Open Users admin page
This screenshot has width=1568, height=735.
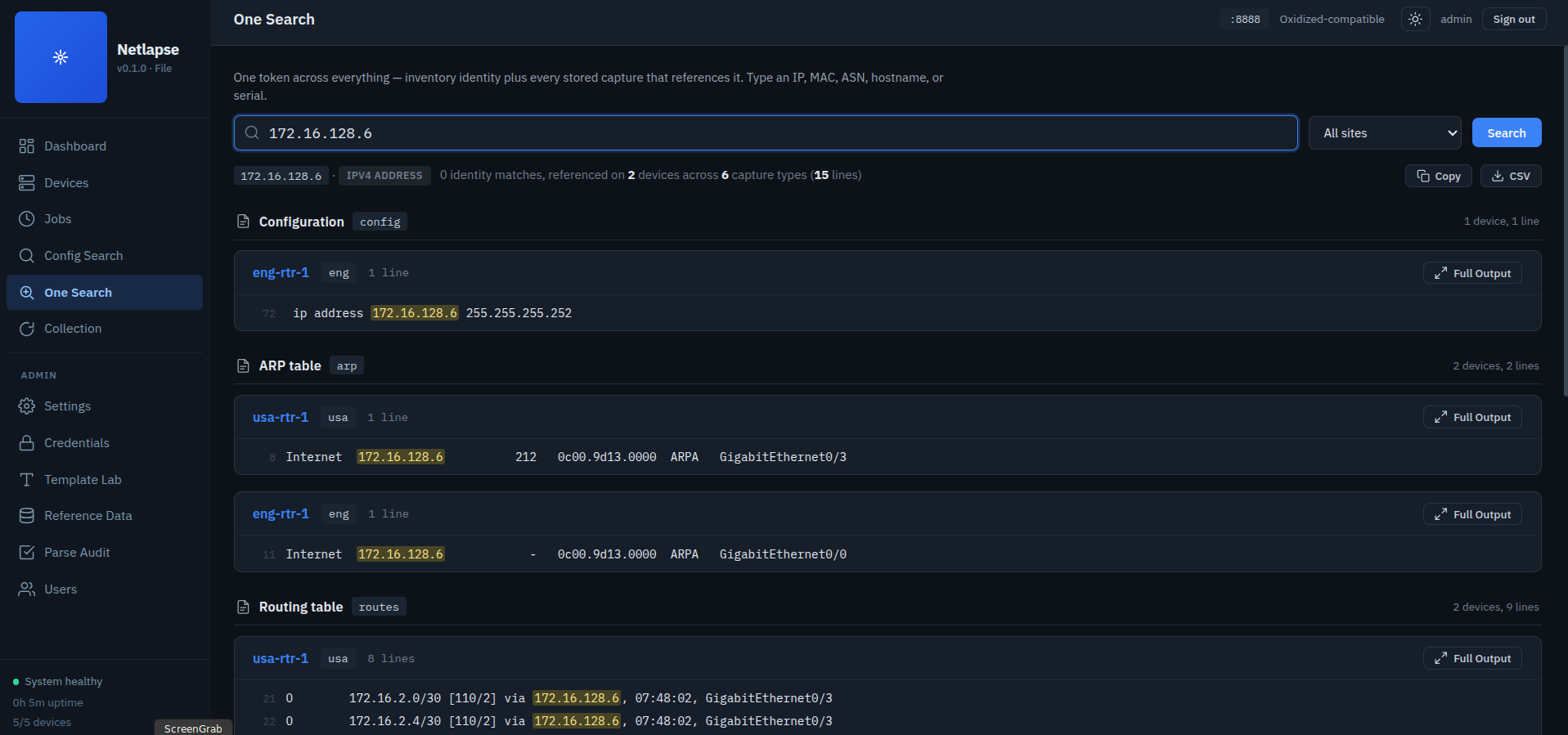pos(105,589)
